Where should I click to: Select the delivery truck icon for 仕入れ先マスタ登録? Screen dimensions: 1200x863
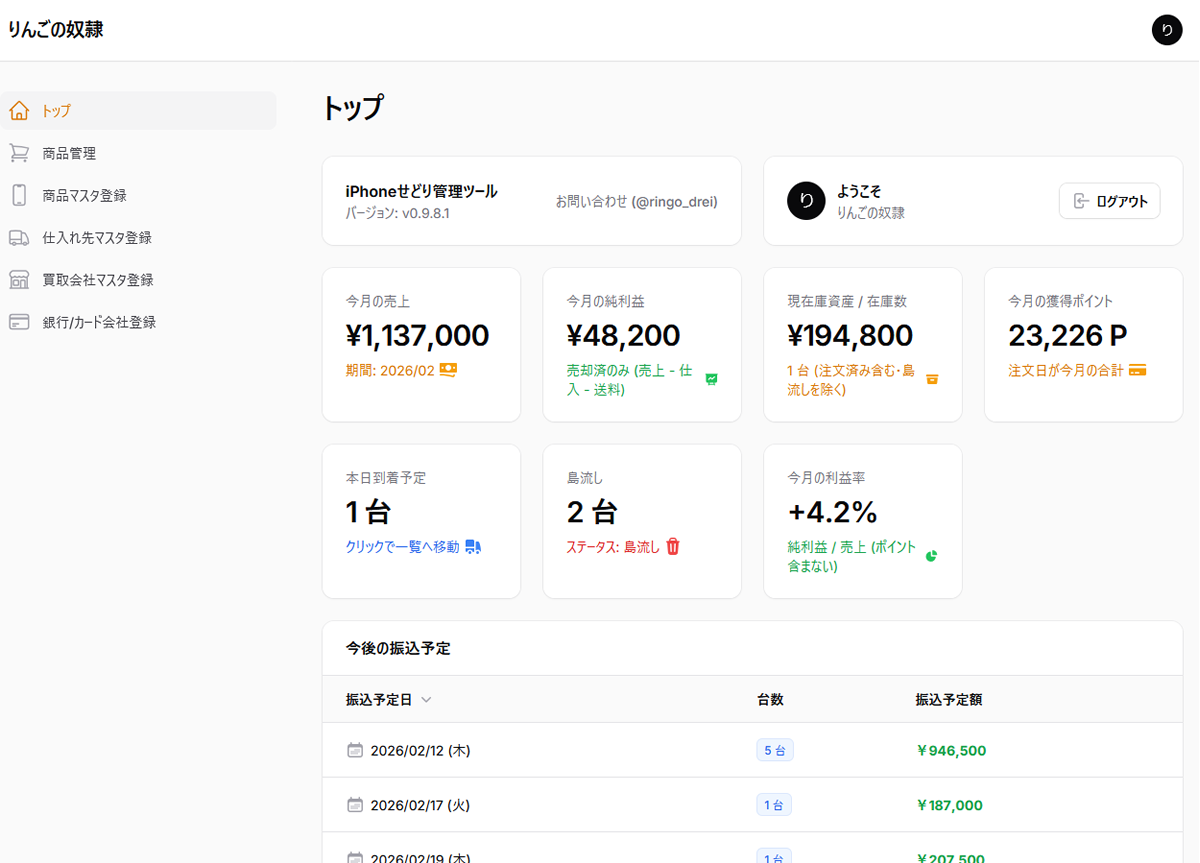tap(21, 237)
